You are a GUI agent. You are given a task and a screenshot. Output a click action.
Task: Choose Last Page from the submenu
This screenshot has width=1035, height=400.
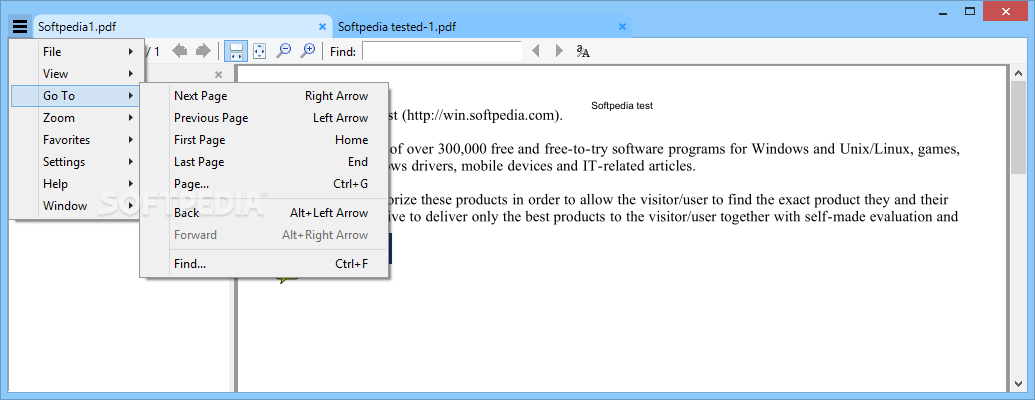tap(265, 162)
